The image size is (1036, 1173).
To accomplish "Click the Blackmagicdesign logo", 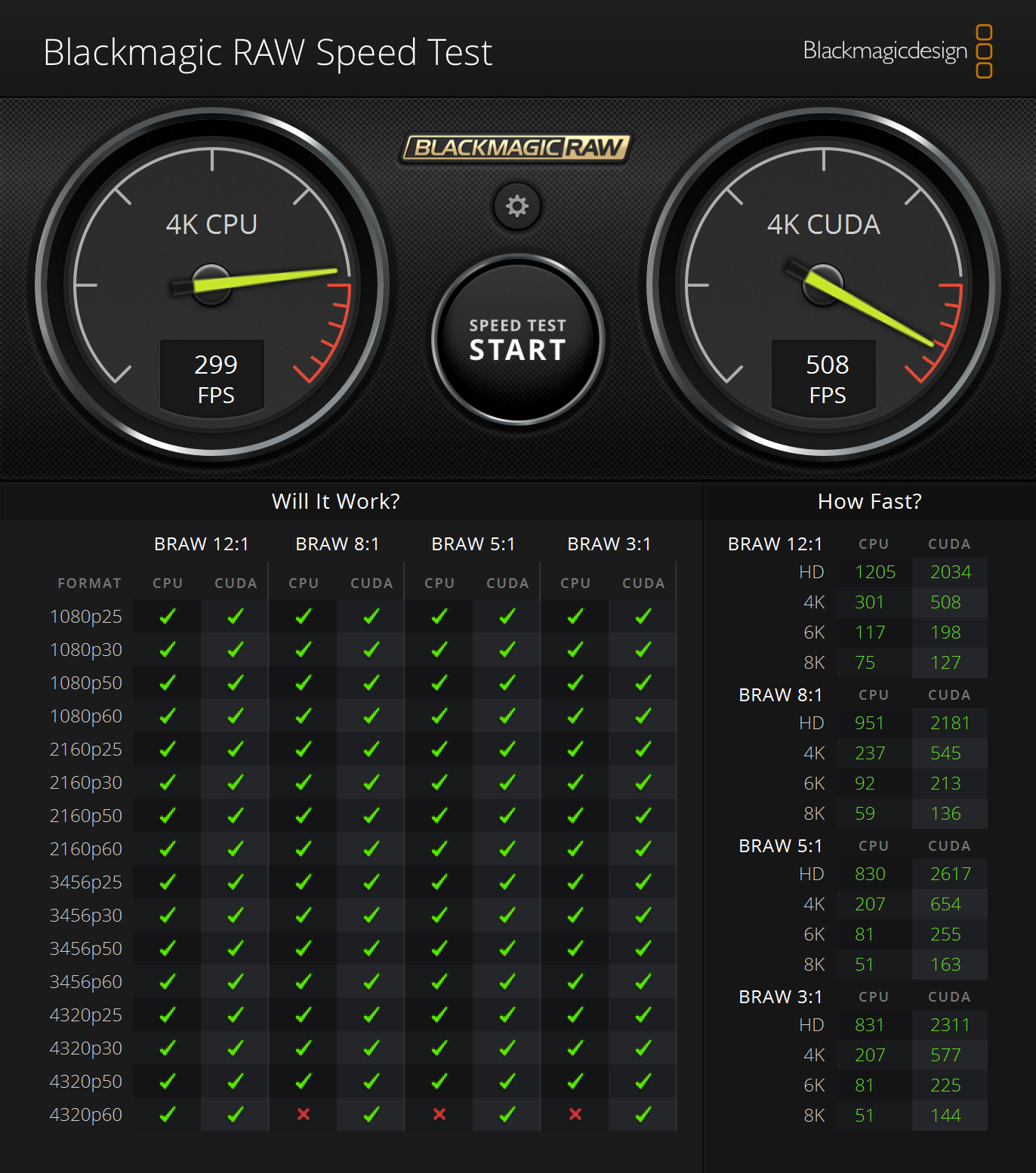I will pos(897,51).
